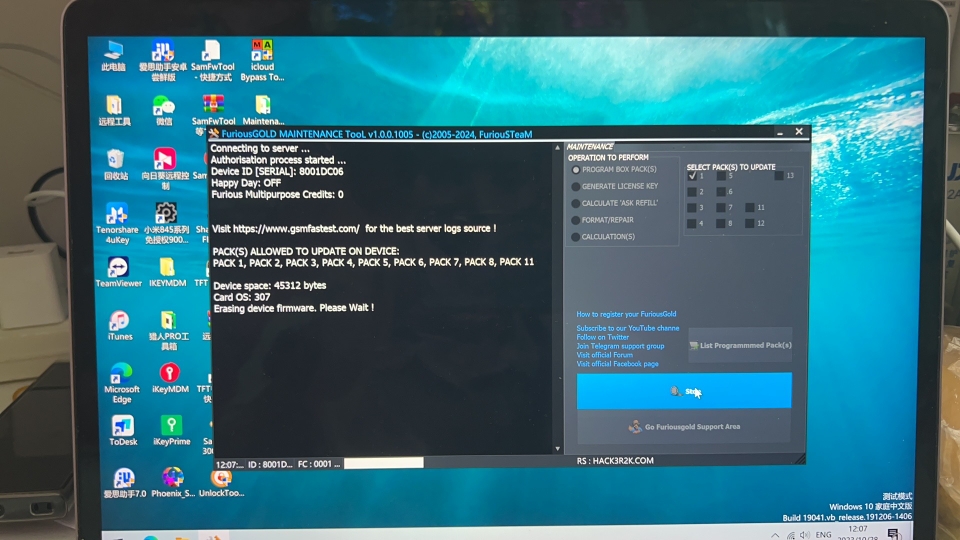Click the ENG language indicator in the taskbar
This screenshot has width=960, height=540.
pyautogui.click(x=823, y=534)
